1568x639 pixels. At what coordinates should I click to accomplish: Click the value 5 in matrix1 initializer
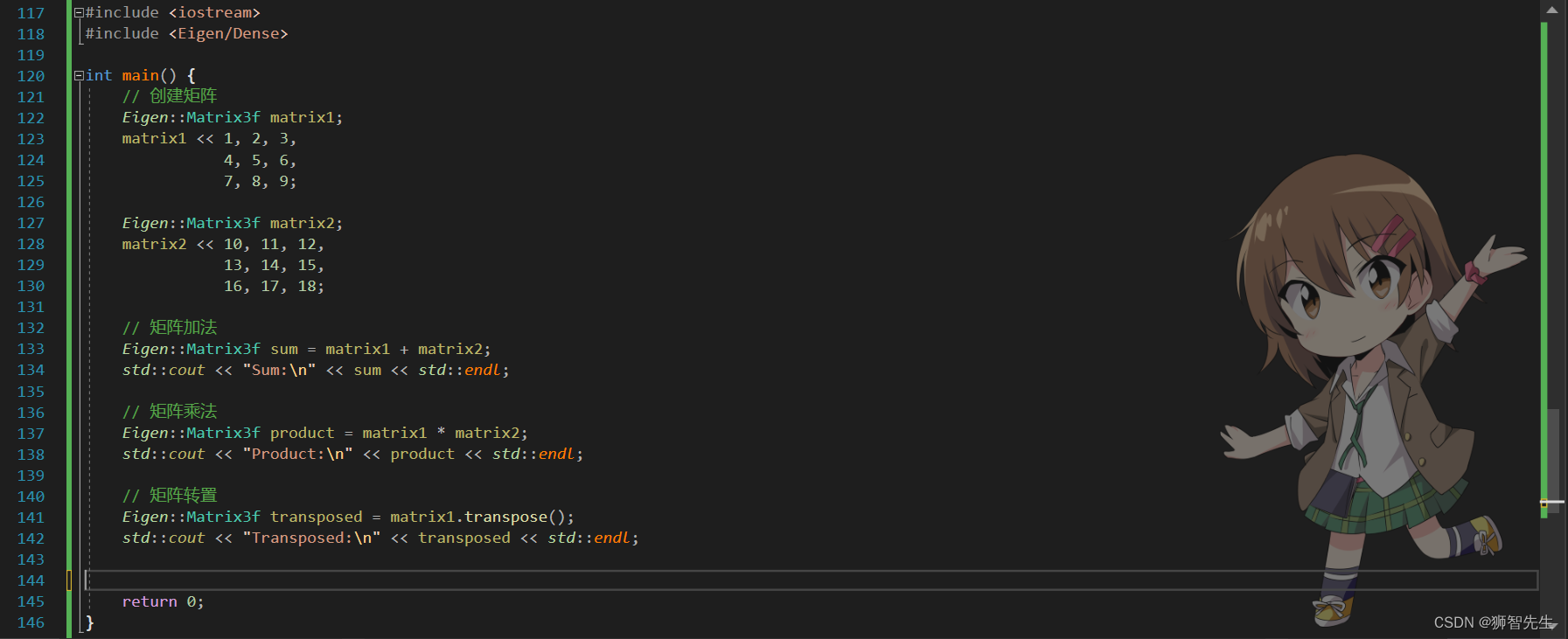click(256, 161)
